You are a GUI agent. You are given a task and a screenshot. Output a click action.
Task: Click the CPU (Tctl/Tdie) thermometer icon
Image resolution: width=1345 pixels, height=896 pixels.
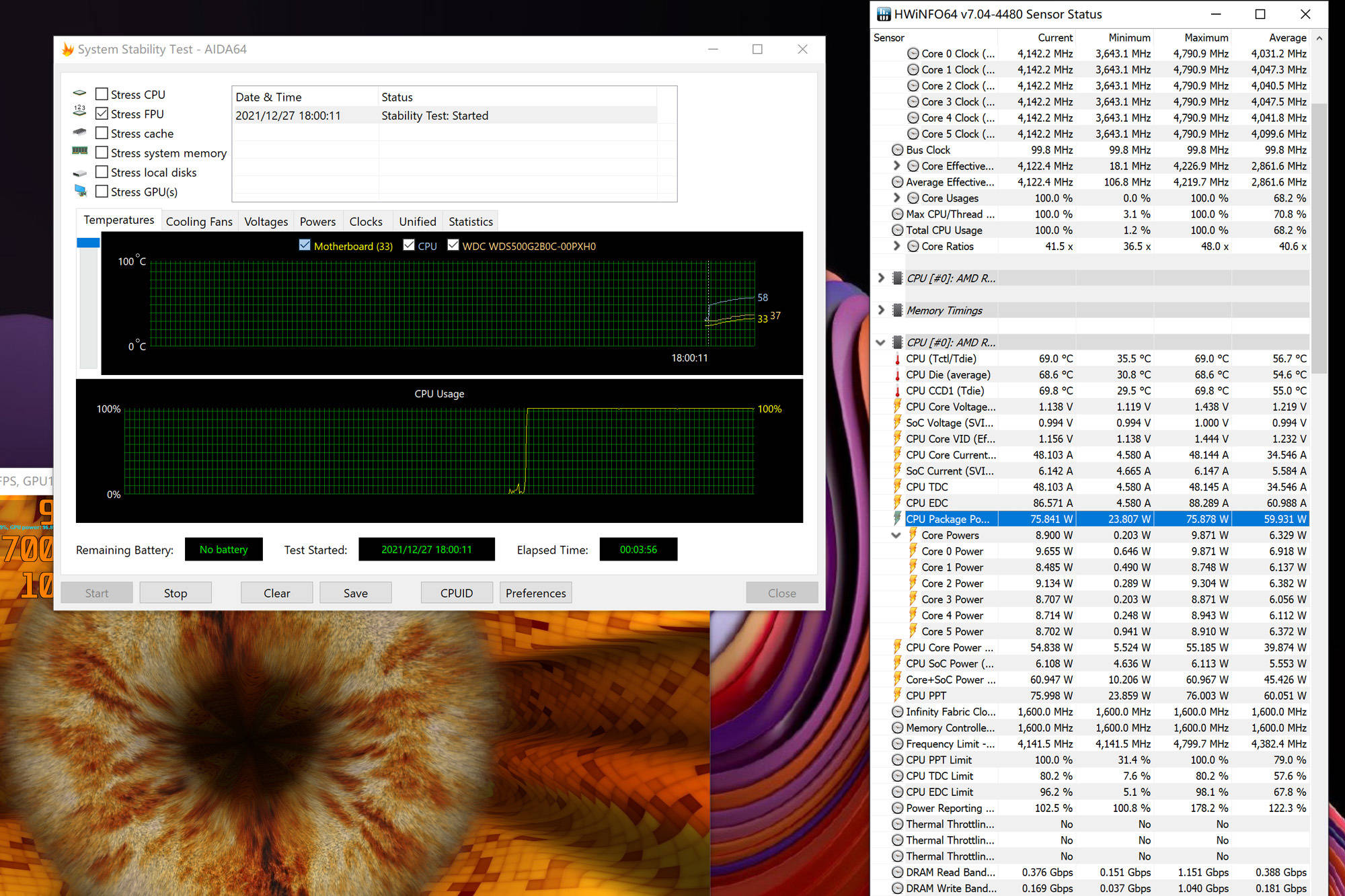point(897,359)
